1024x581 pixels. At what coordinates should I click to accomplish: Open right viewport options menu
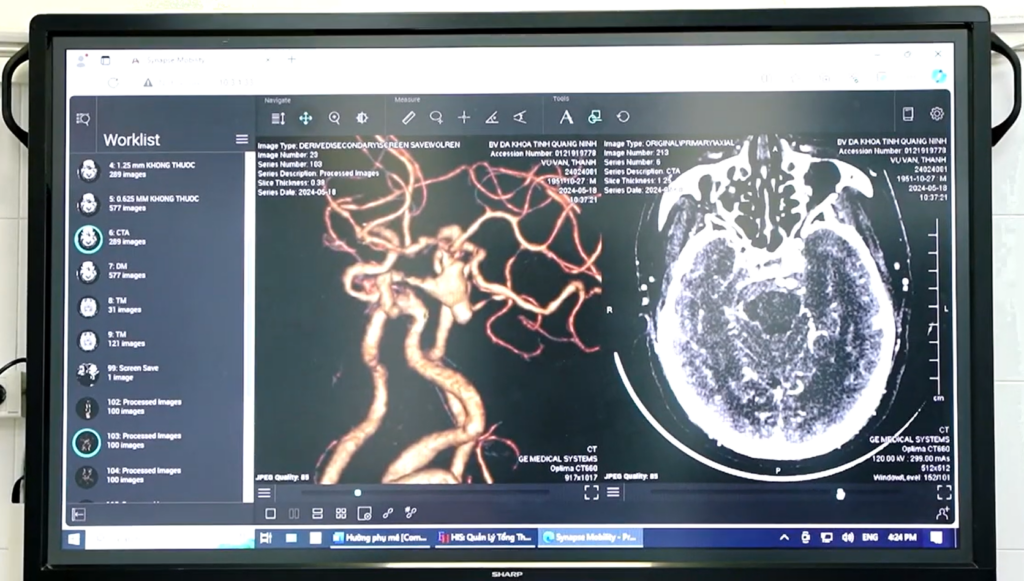click(613, 493)
